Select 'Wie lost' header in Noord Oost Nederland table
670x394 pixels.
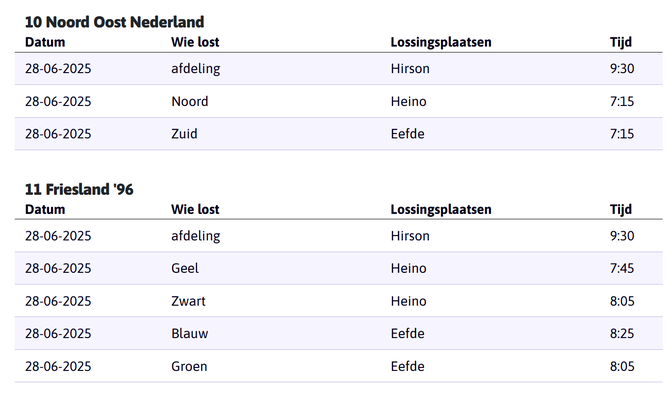[195, 42]
